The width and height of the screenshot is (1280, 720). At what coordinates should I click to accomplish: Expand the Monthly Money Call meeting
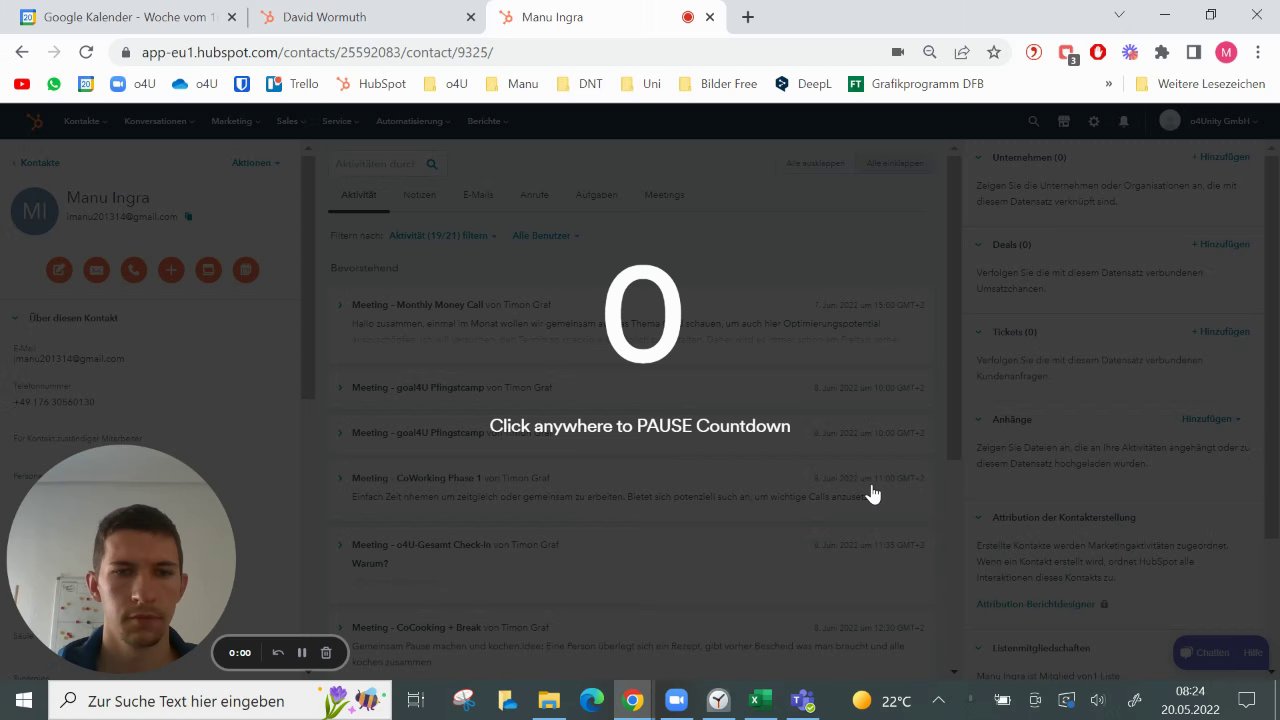pyautogui.click(x=340, y=304)
